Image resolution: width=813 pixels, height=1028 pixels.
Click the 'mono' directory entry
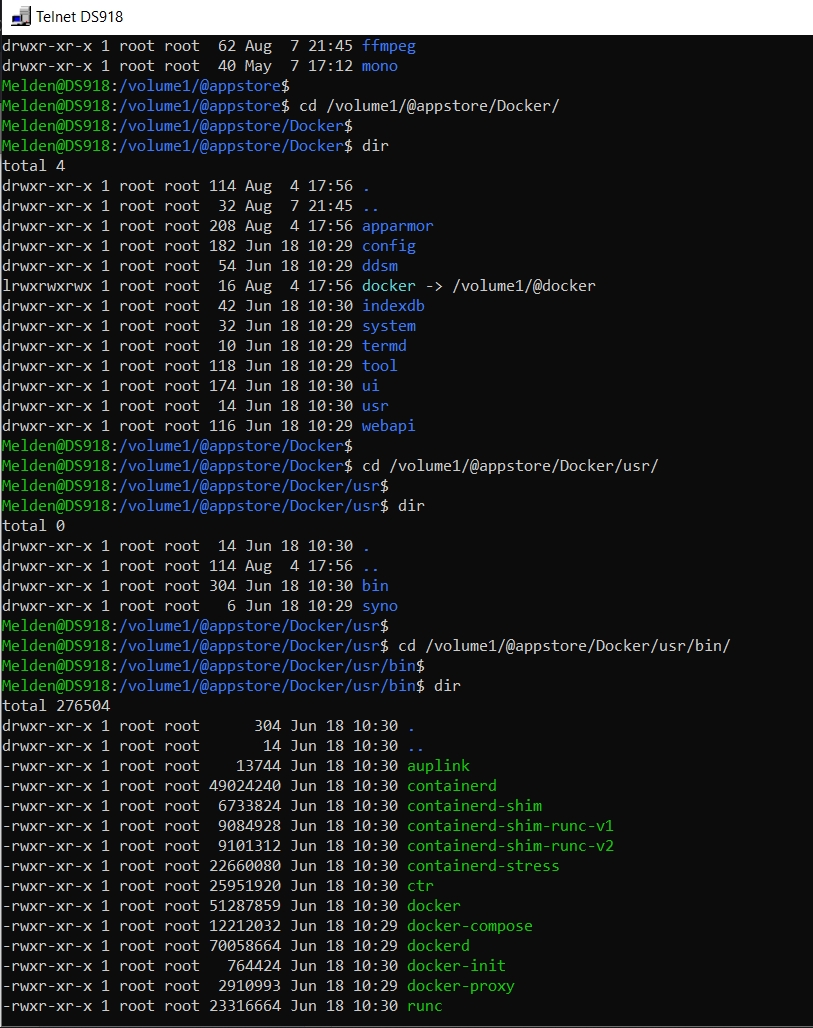tap(380, 66)
